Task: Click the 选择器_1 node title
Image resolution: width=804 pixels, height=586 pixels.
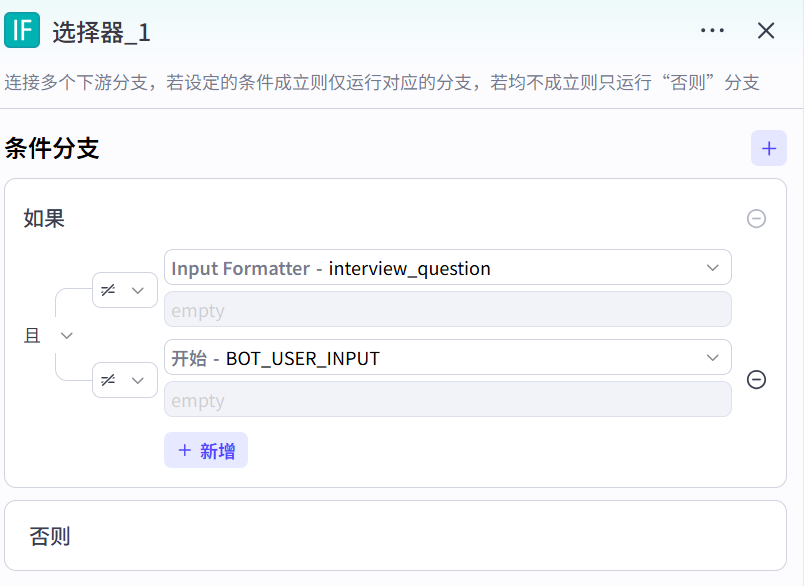Action: [x=101, y=32]
